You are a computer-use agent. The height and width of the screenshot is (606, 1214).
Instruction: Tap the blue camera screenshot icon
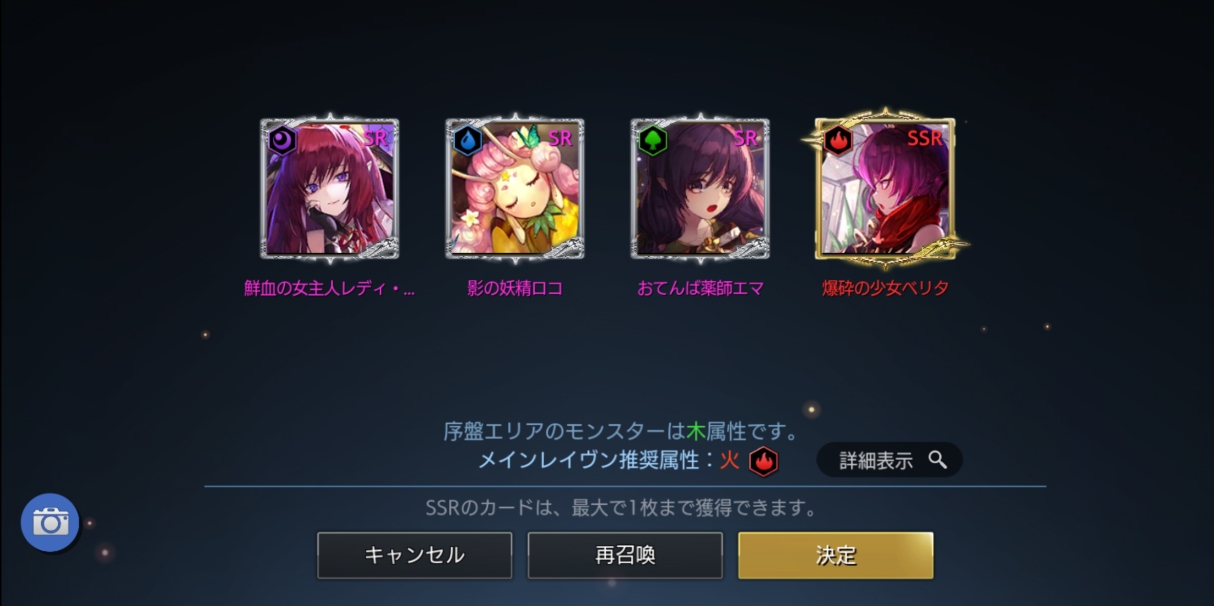tap(50, 522)
